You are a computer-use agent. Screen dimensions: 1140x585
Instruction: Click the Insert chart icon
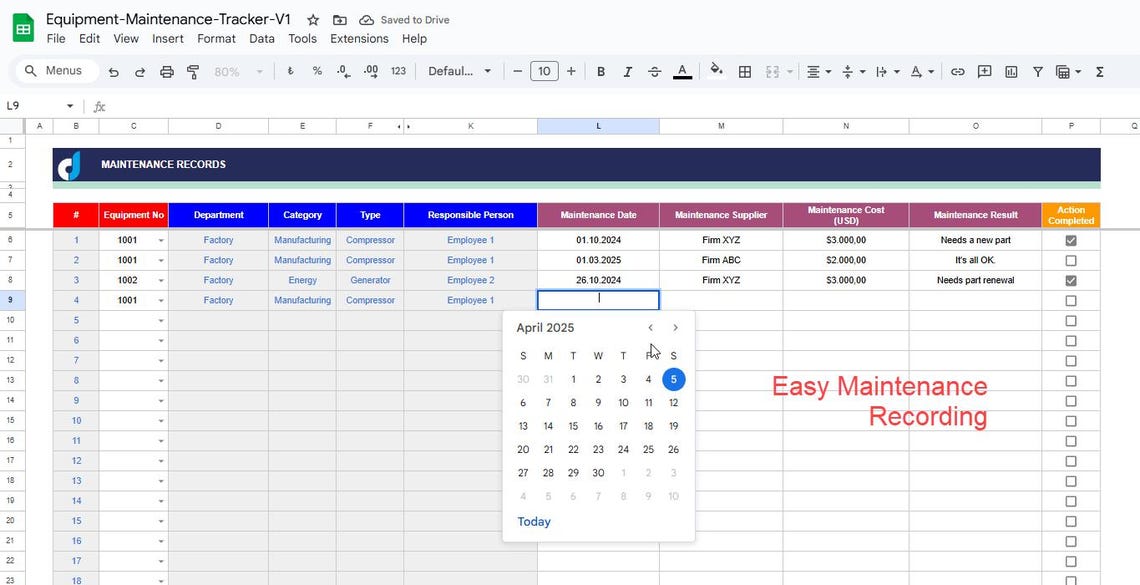click(1011, 71)
